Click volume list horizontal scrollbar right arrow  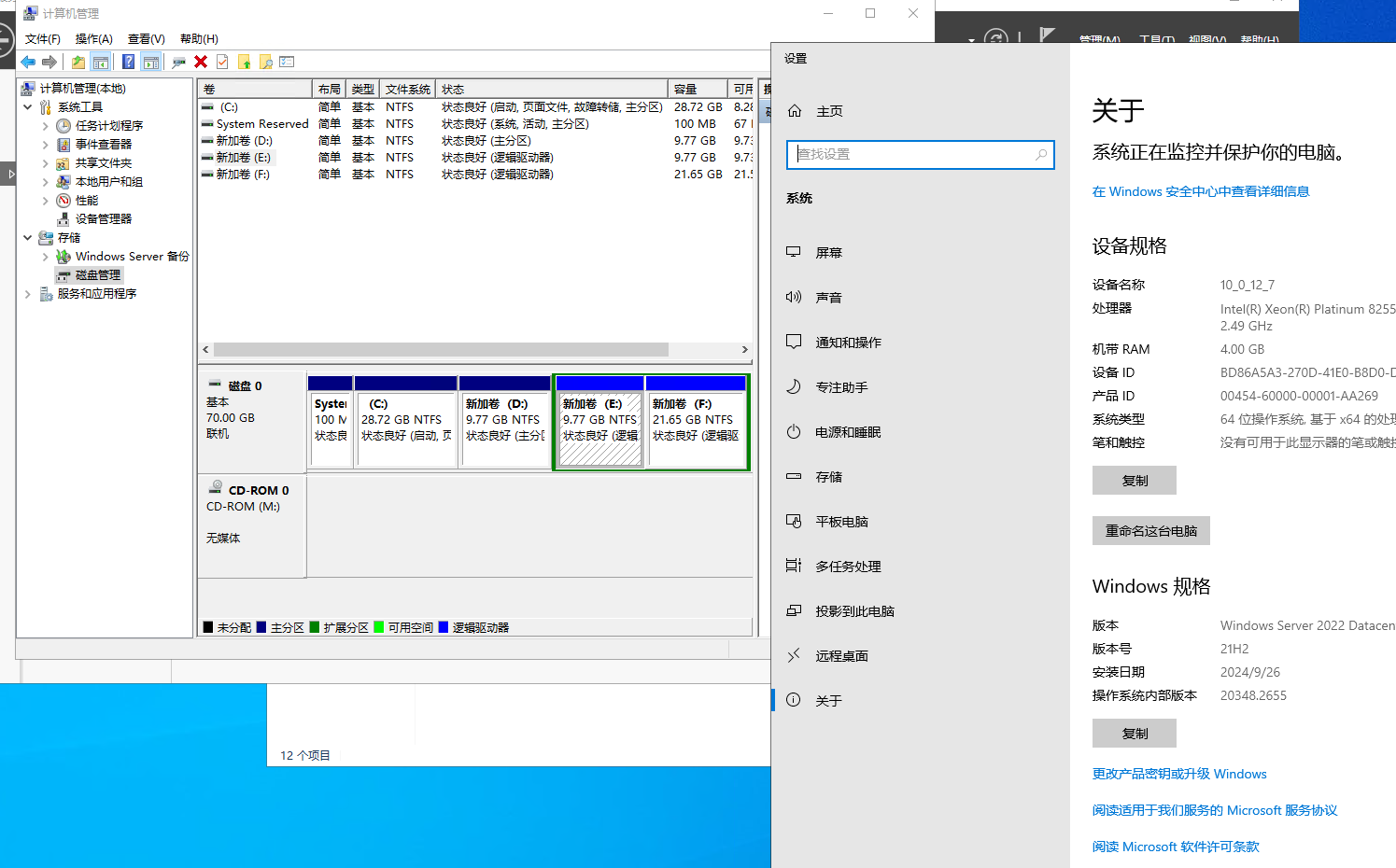click(744, 350)
